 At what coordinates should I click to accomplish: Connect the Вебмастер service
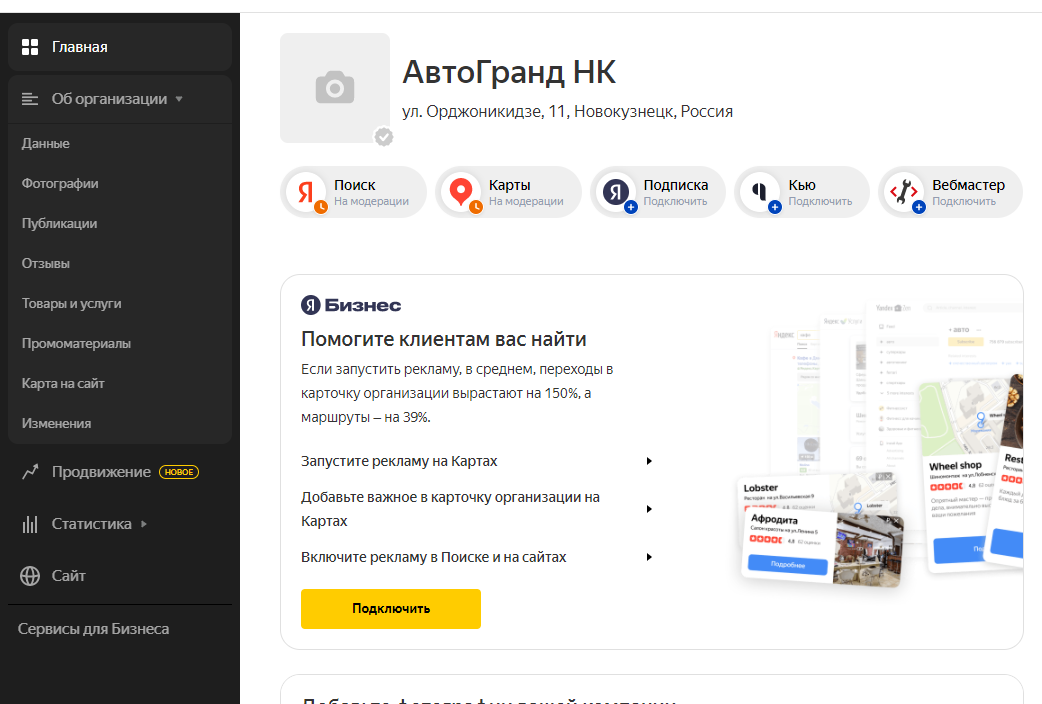(x=950, y=192)
